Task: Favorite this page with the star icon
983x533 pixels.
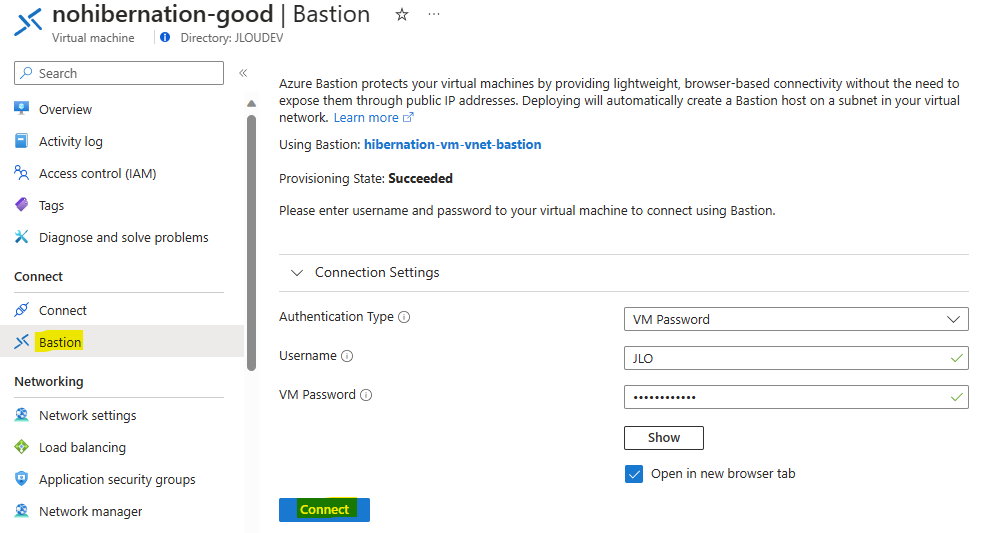Action: [x=402, y=14]
